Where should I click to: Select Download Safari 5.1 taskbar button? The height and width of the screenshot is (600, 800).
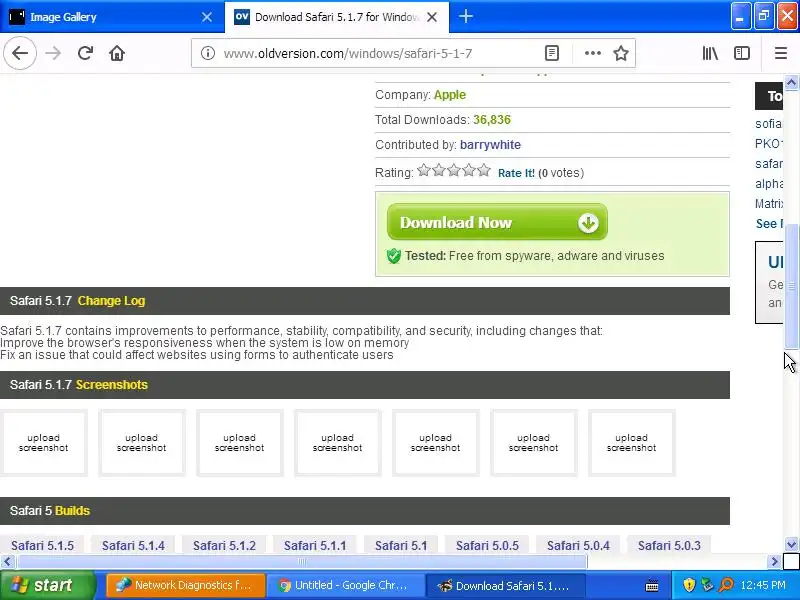[504, 585]
